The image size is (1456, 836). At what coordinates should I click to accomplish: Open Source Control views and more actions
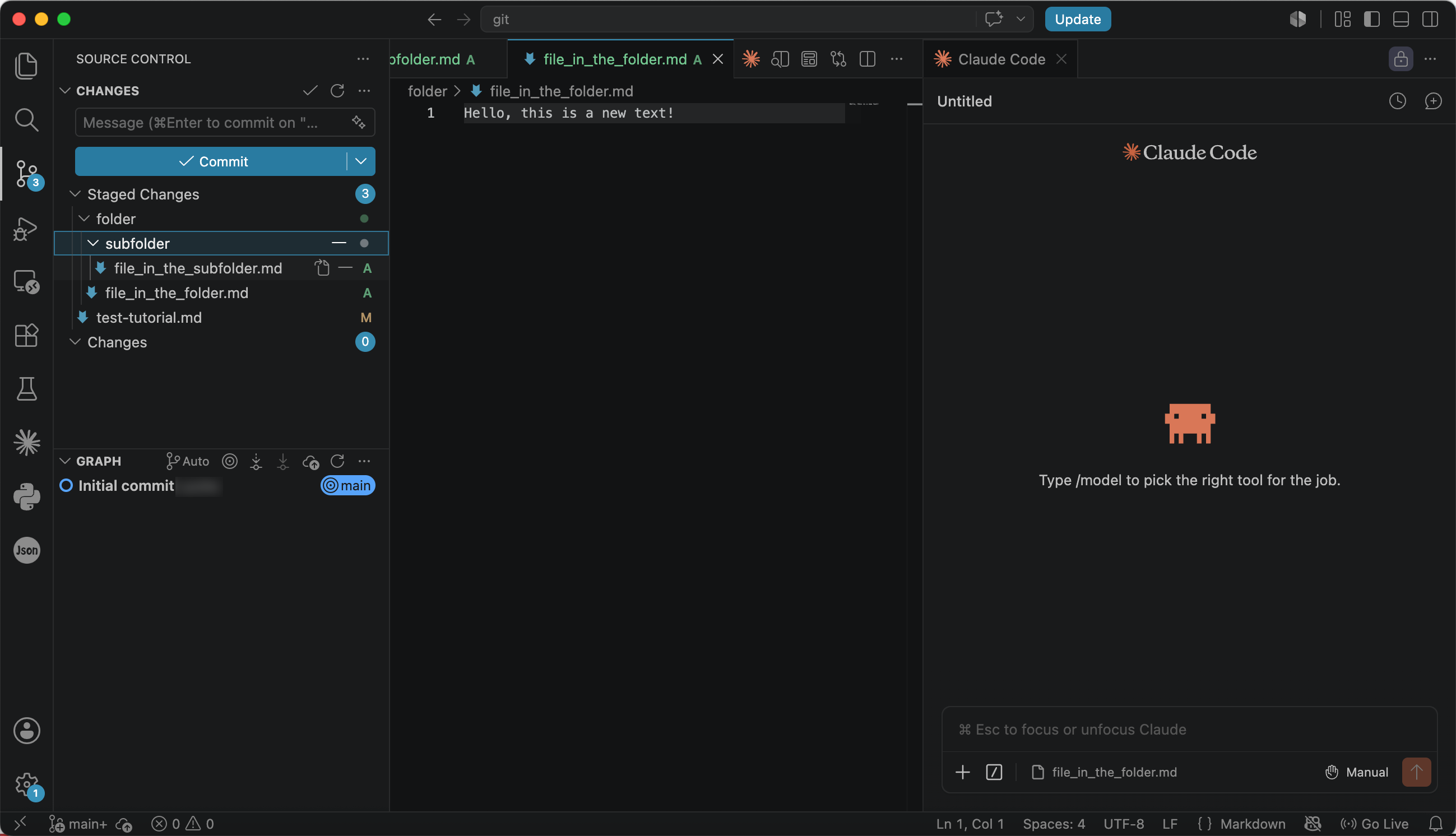(363, 59)
